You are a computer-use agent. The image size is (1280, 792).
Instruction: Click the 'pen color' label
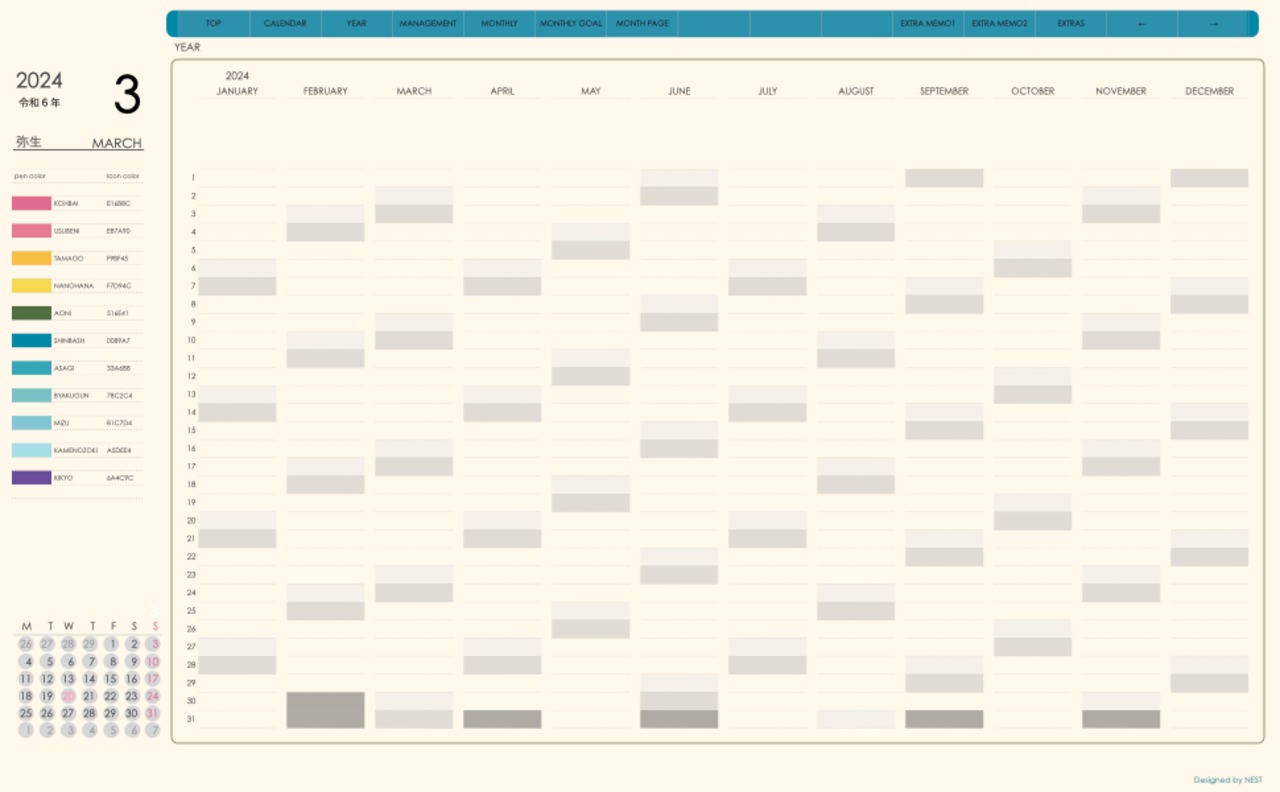pos(30,176)
